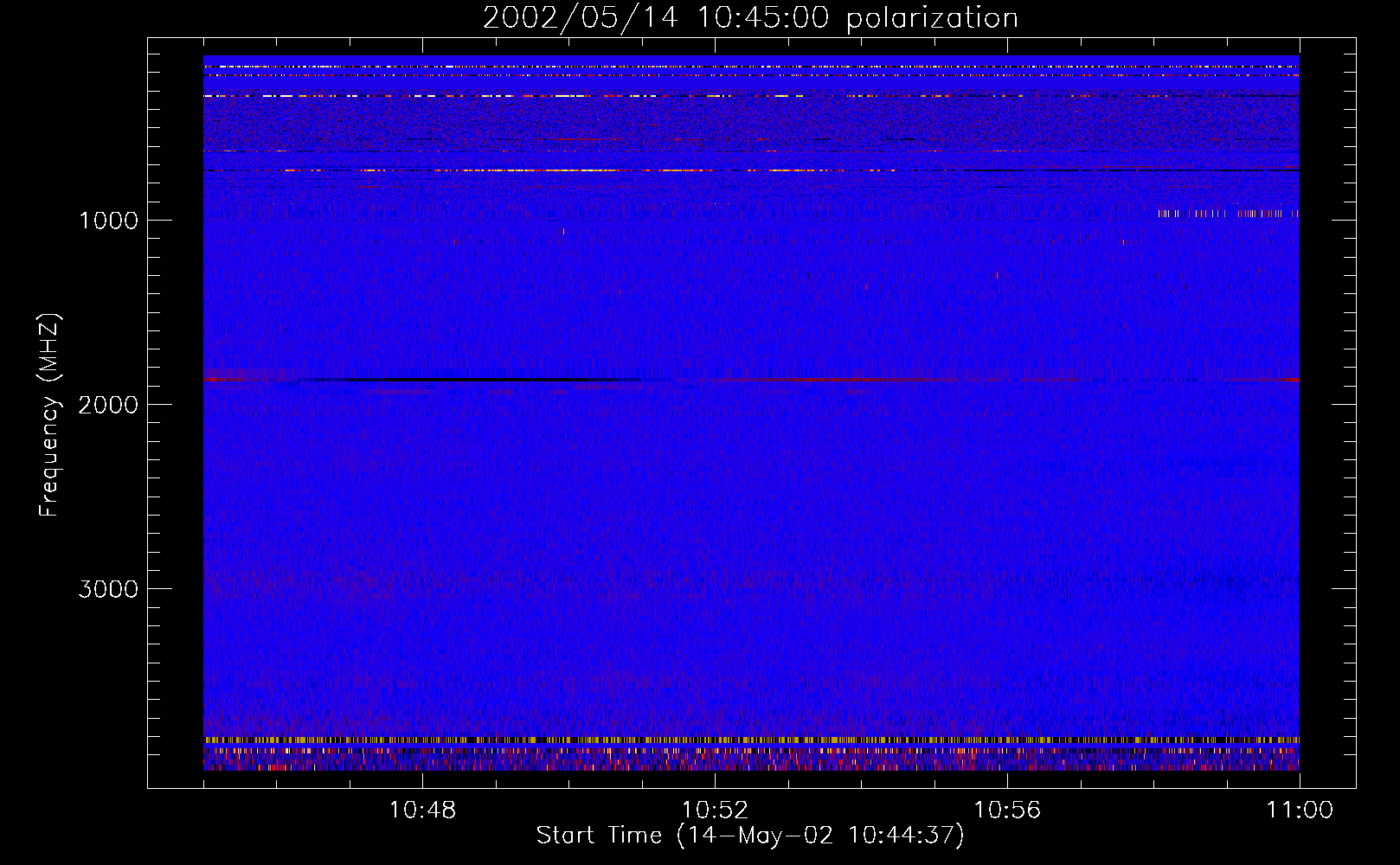Click the plot title '2002/05/14 10:45:00 polarization'
Screen dimensions: 1400x865
click(749, 18)
